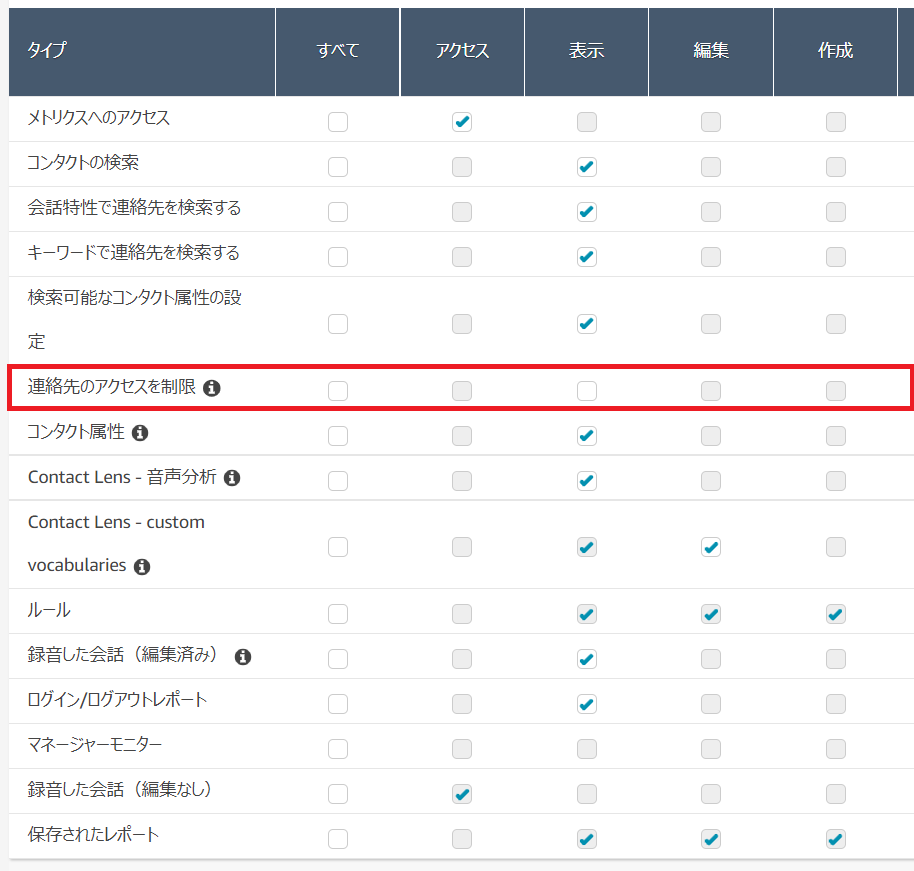Screen dimensions: 914x871
Task: Click the 表示 column header
Action: pyautogui.click(x=586, y=52)
